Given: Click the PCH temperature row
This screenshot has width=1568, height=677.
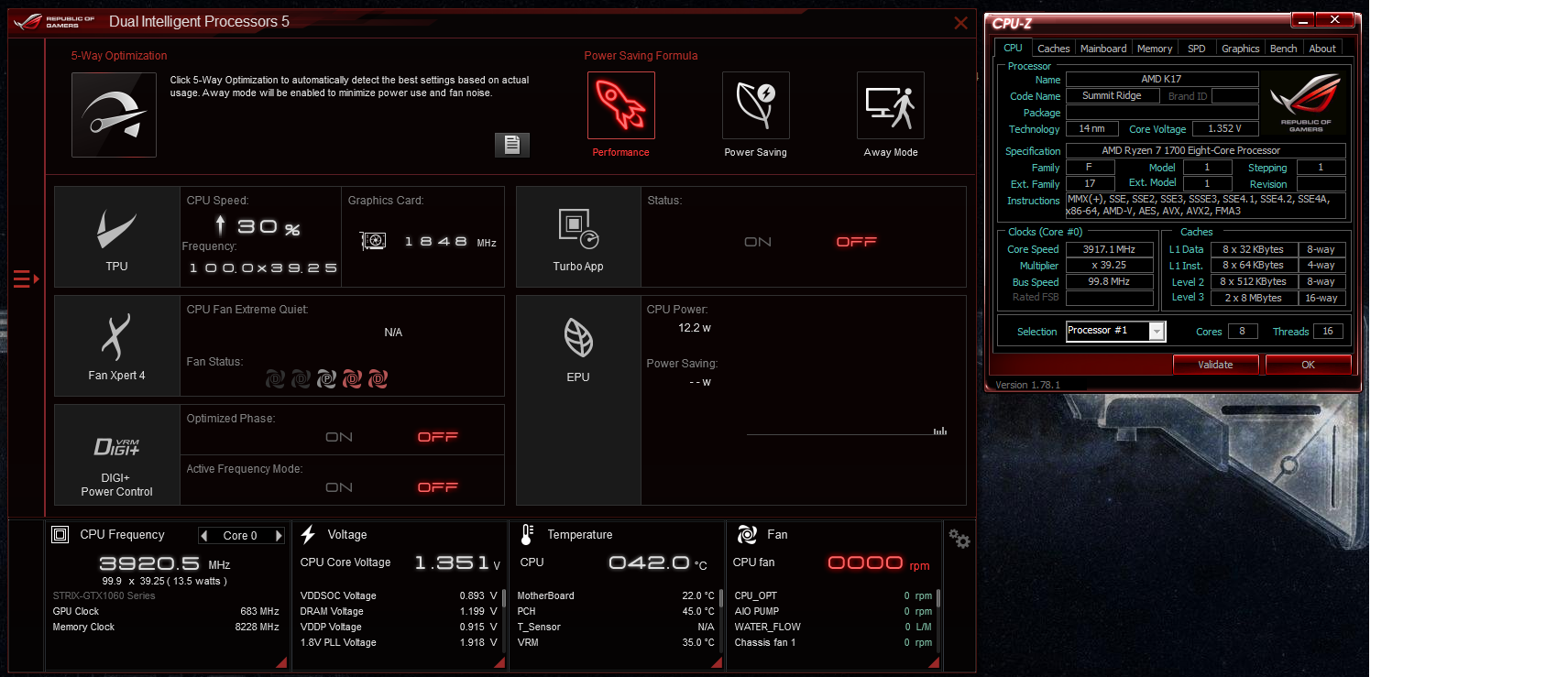Looking at the screenshot, I should coord(616,611).
